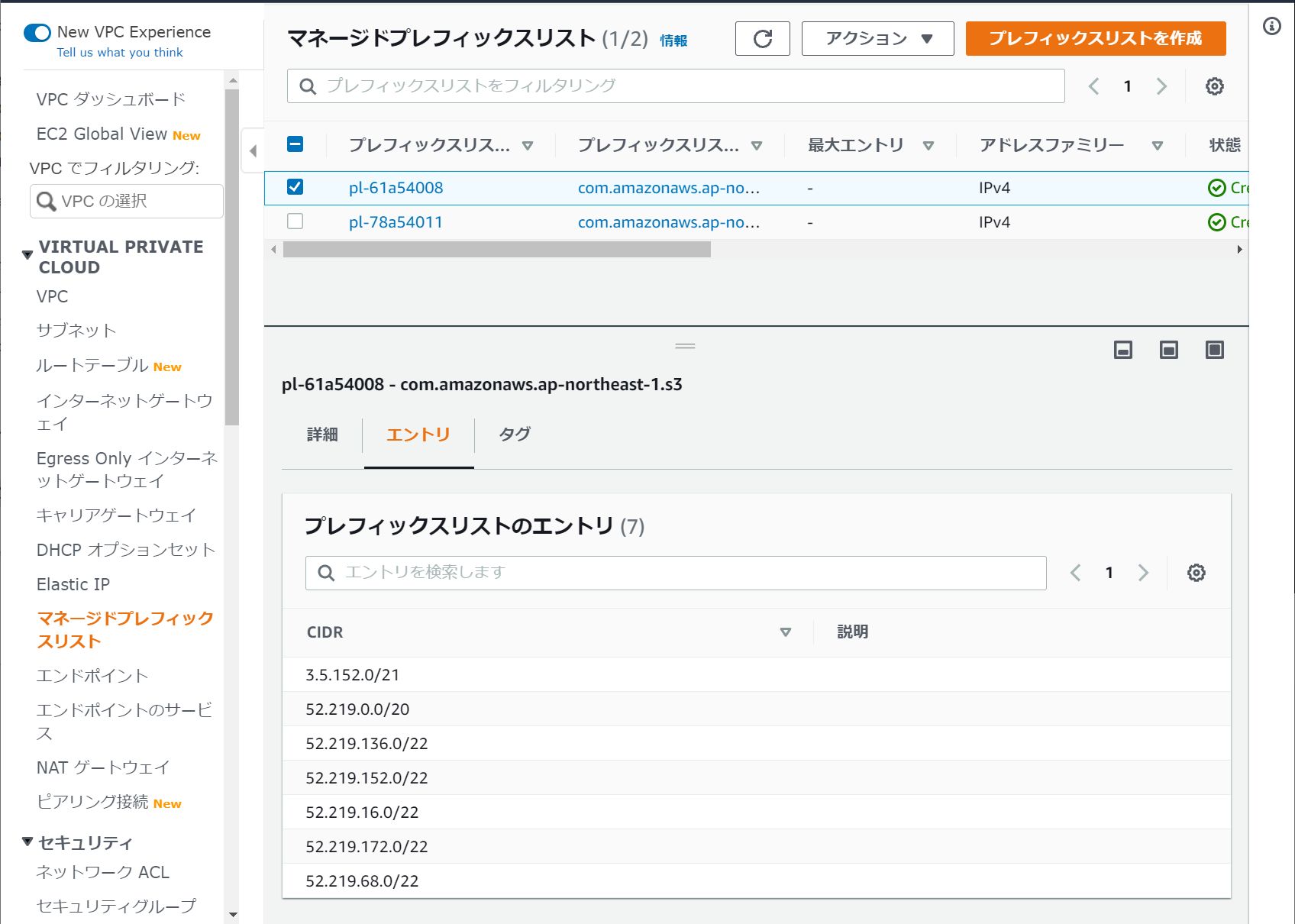The image size is (1295, 924).
Task: Click プレフィックスリストを作成 button
Action: (1096, 38)
